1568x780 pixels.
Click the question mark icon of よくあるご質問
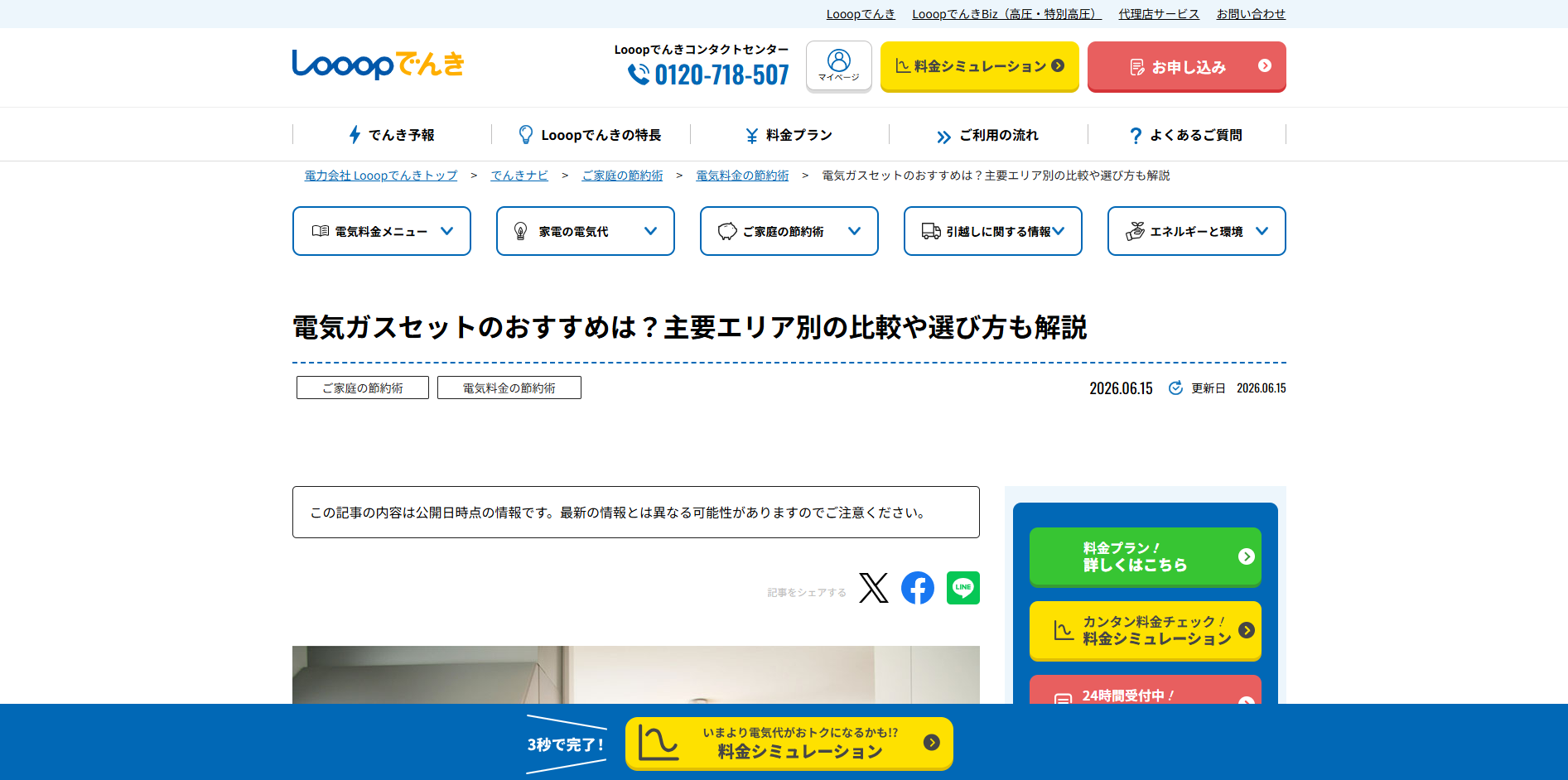pos(1136,136)
